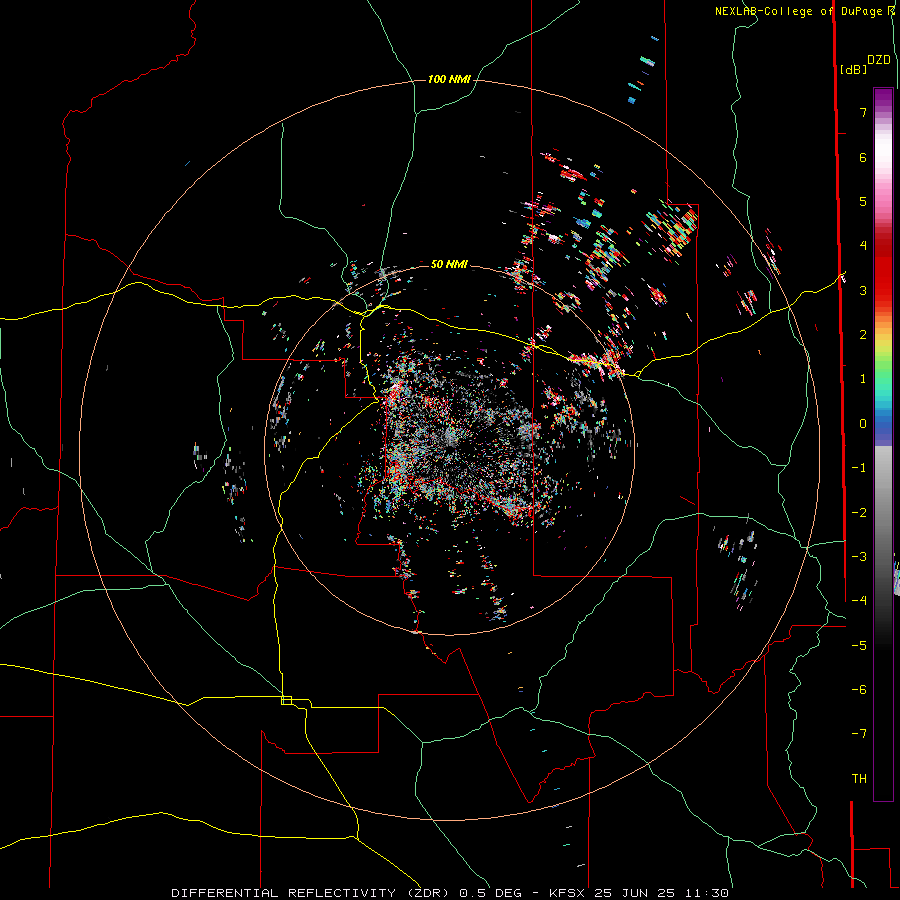Click the '25 JUN 25 11:30' timestamp
The image size is (900, 900).
(x=662, y=893)
